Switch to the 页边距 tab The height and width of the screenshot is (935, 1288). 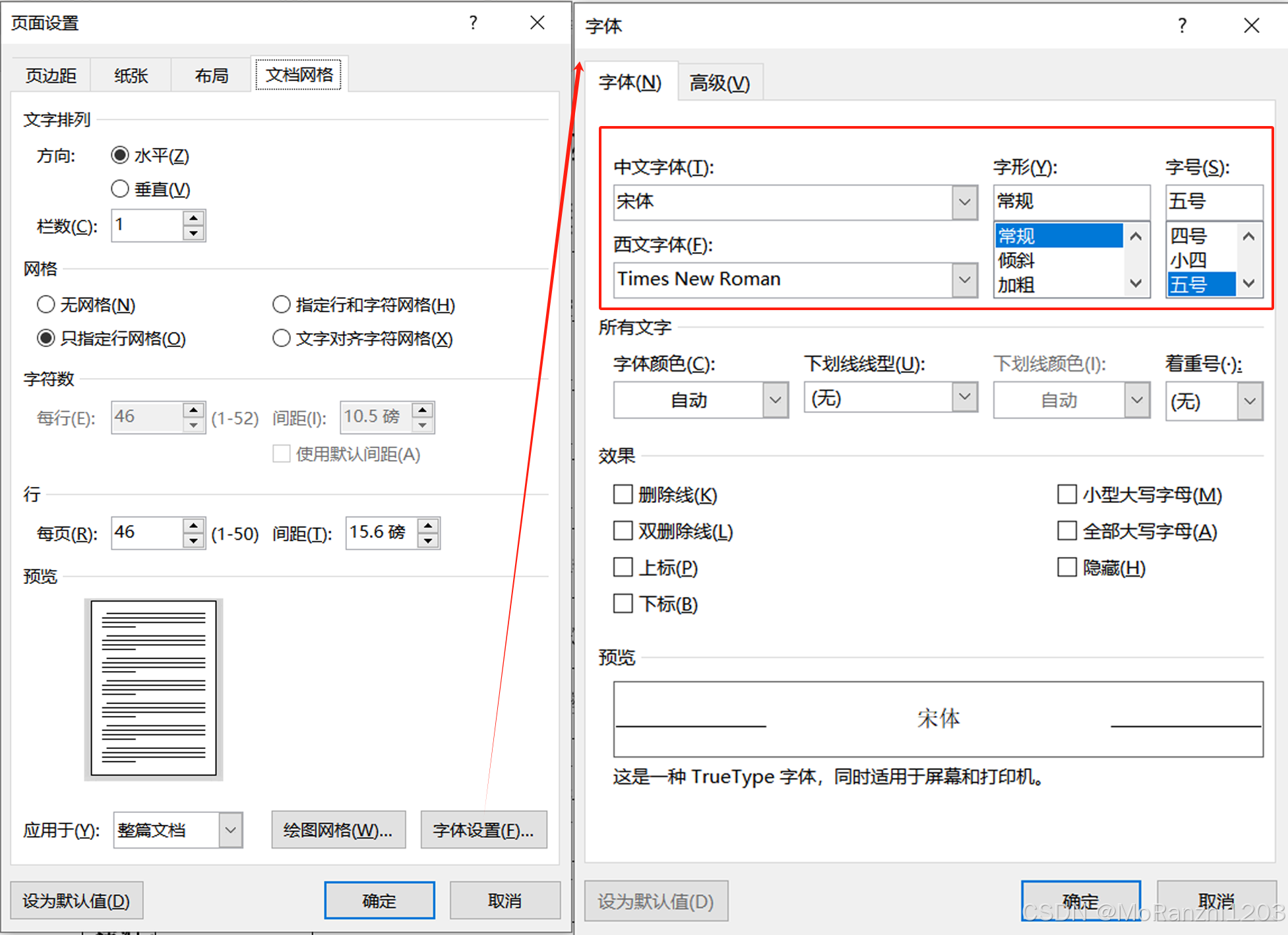coord(51,76)
